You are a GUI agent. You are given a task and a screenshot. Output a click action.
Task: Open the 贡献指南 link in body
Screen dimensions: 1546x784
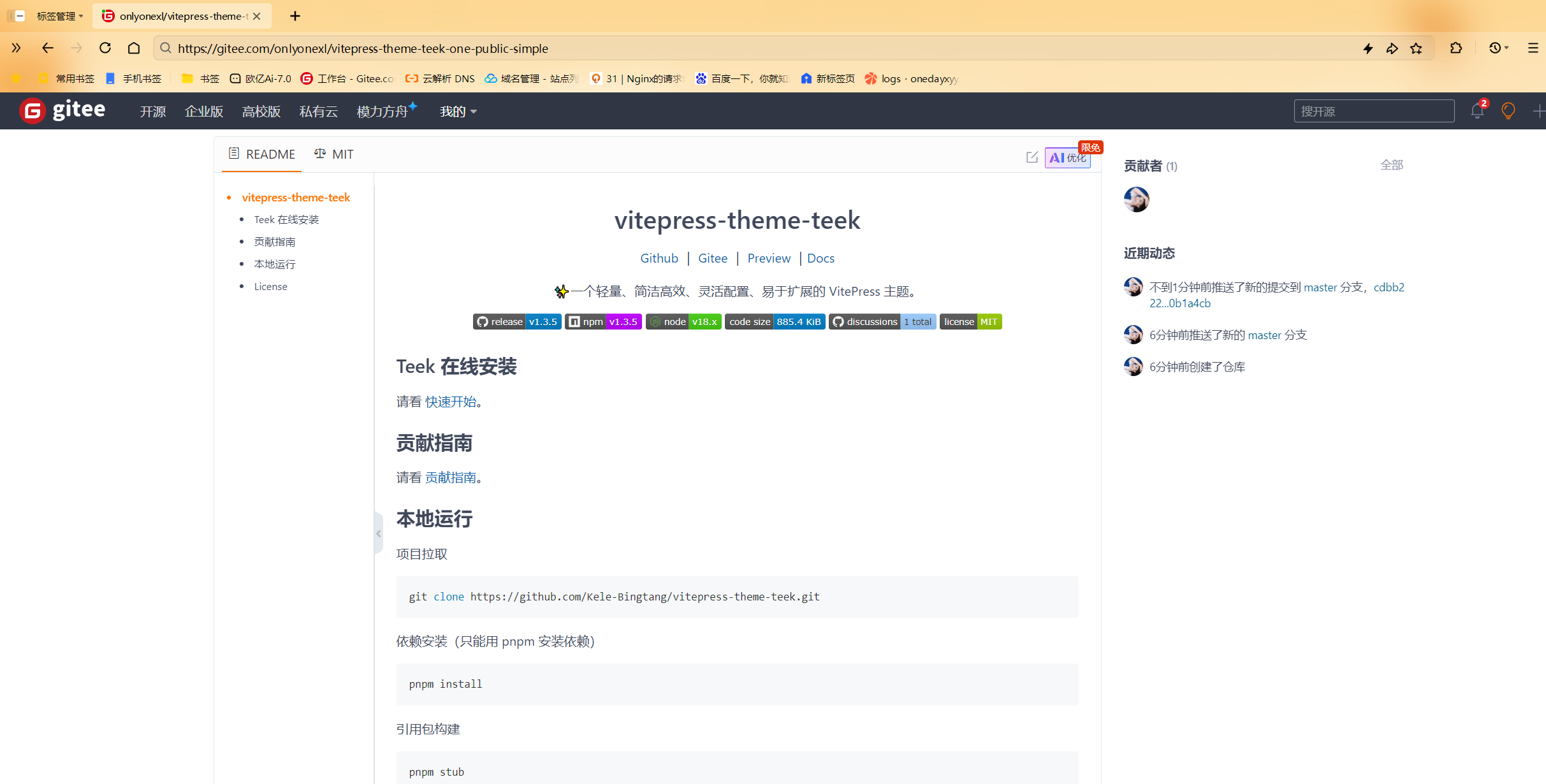(451, 477)
